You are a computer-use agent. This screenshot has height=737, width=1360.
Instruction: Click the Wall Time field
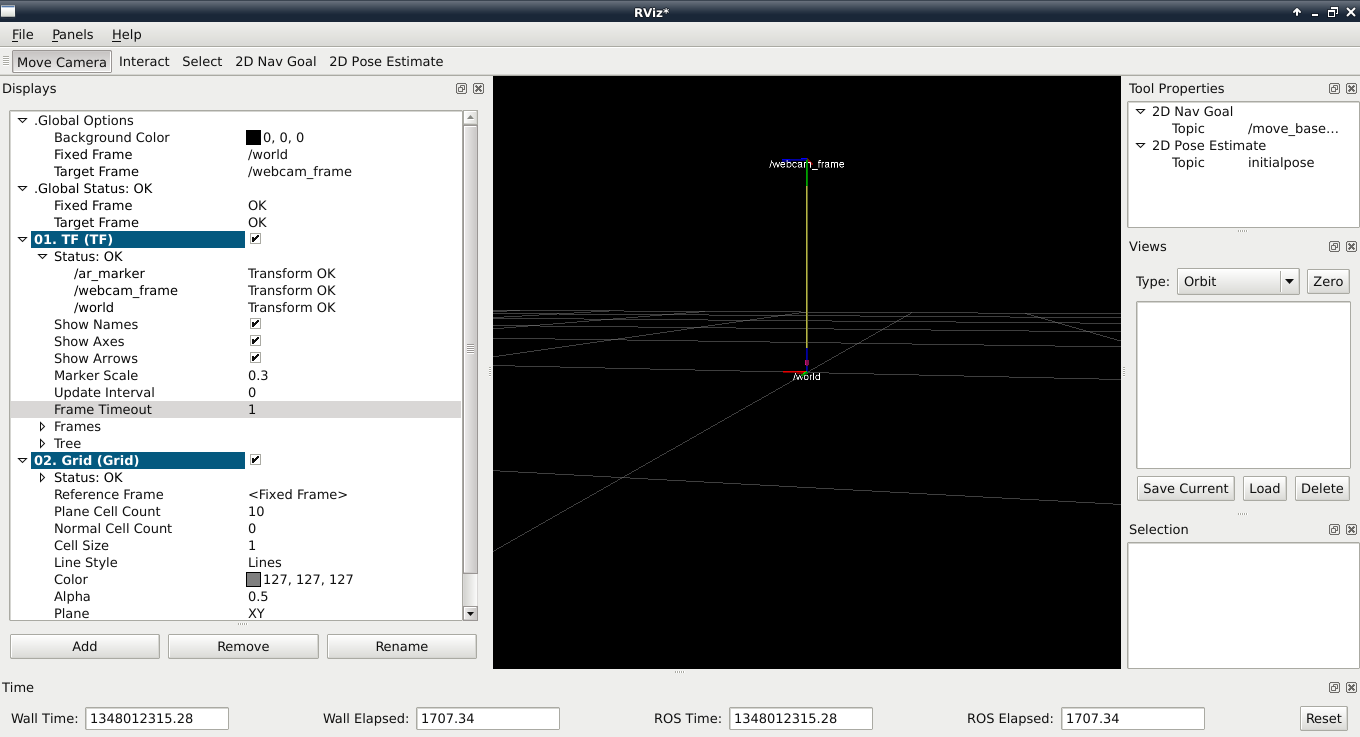[x=157, y=719]
